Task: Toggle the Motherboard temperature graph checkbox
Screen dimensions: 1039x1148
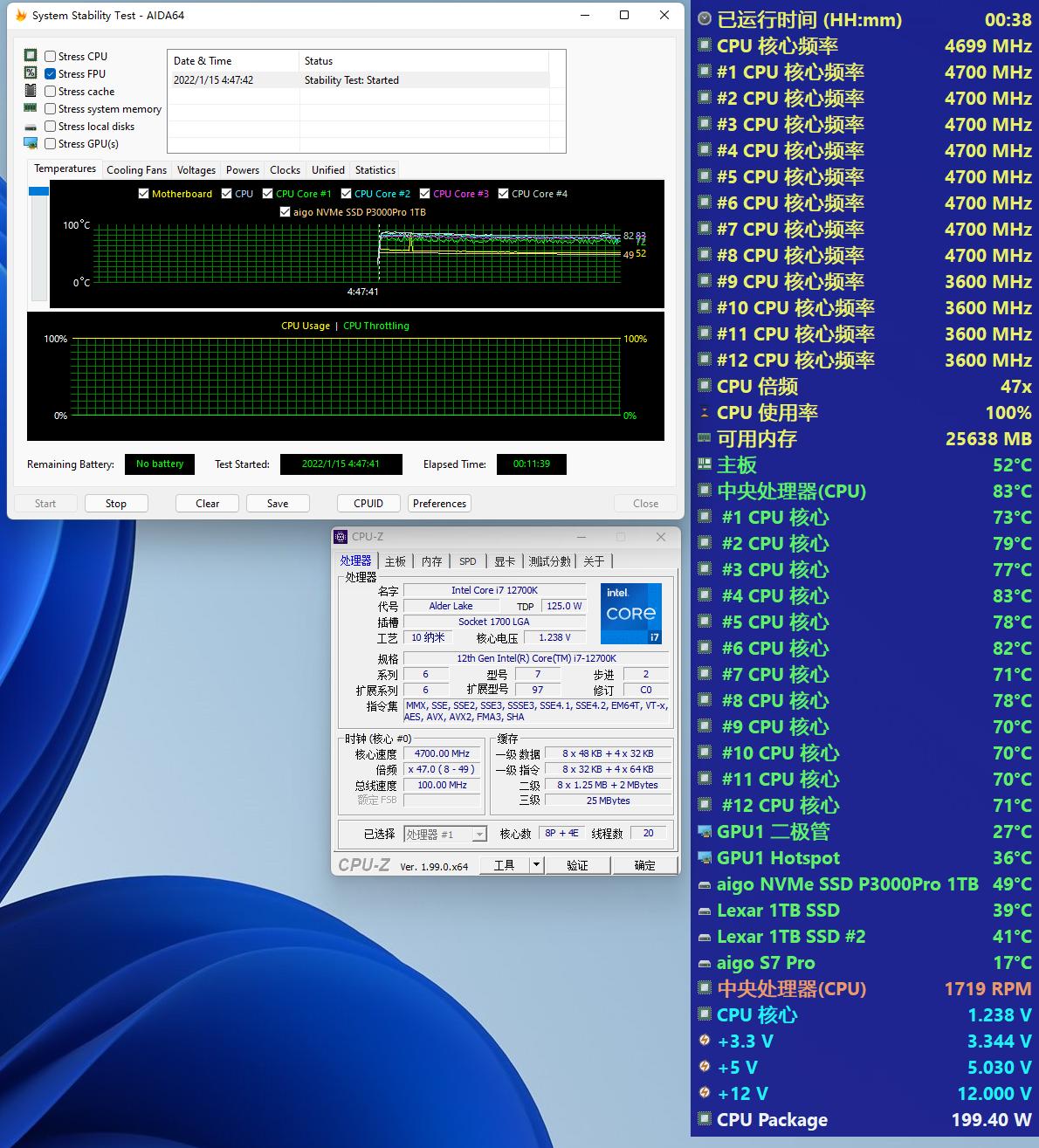Action: click(x=144, y=194)
